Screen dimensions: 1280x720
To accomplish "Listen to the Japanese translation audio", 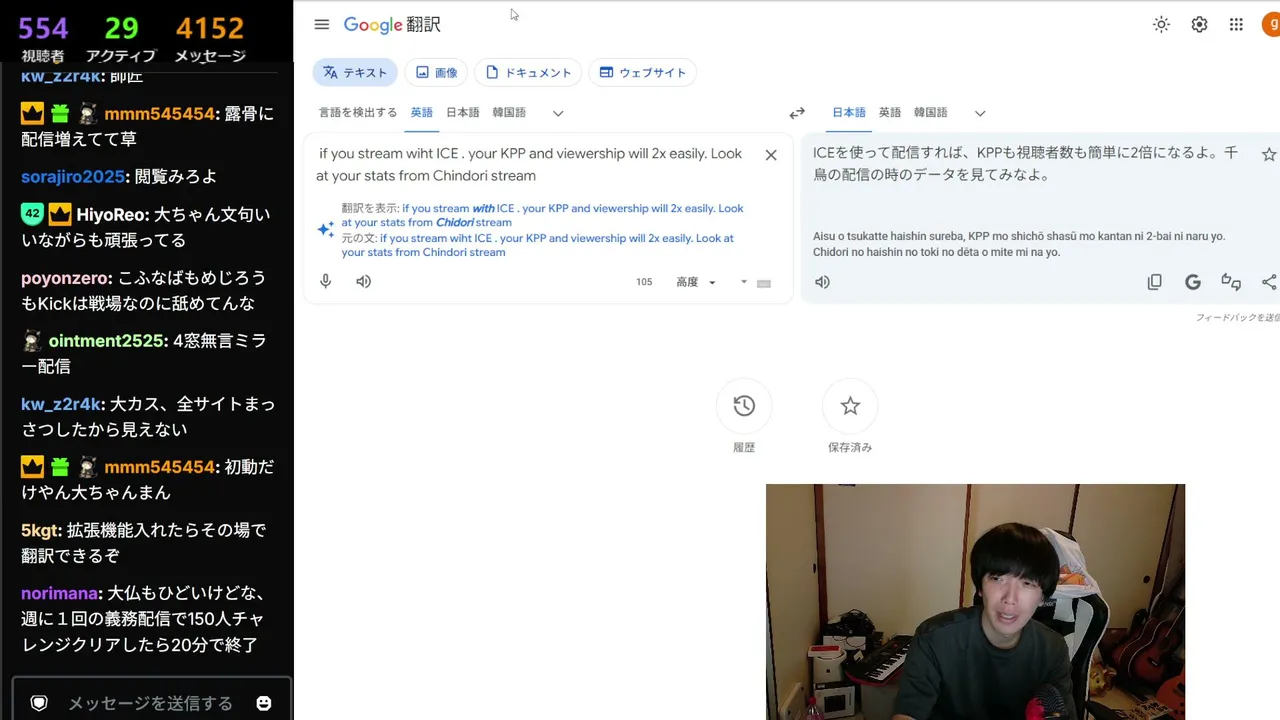I will pyautogui.click(x=822, y=282).
